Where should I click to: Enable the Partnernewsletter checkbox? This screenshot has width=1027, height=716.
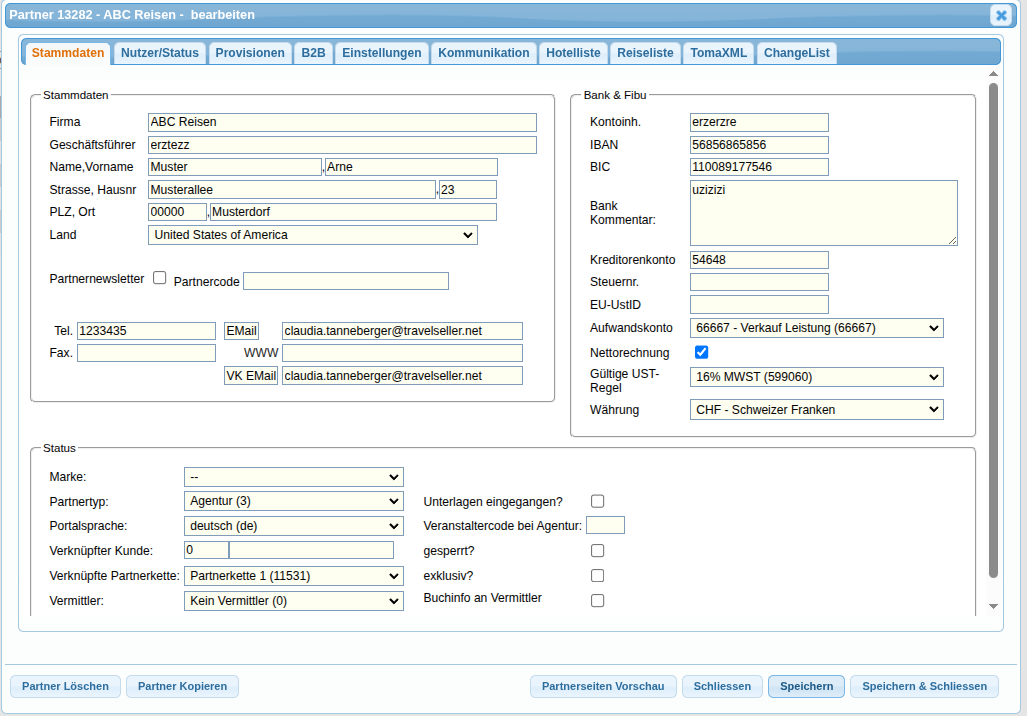[x=160, y=278]
